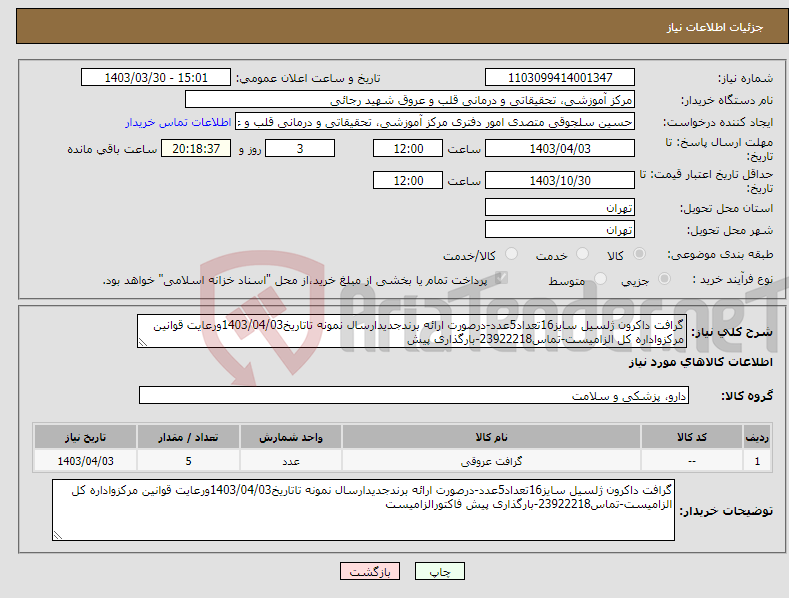This screenshot has width=789, height=598.
Task: Click the buyer notes text area
Action: tap(363, 510)
